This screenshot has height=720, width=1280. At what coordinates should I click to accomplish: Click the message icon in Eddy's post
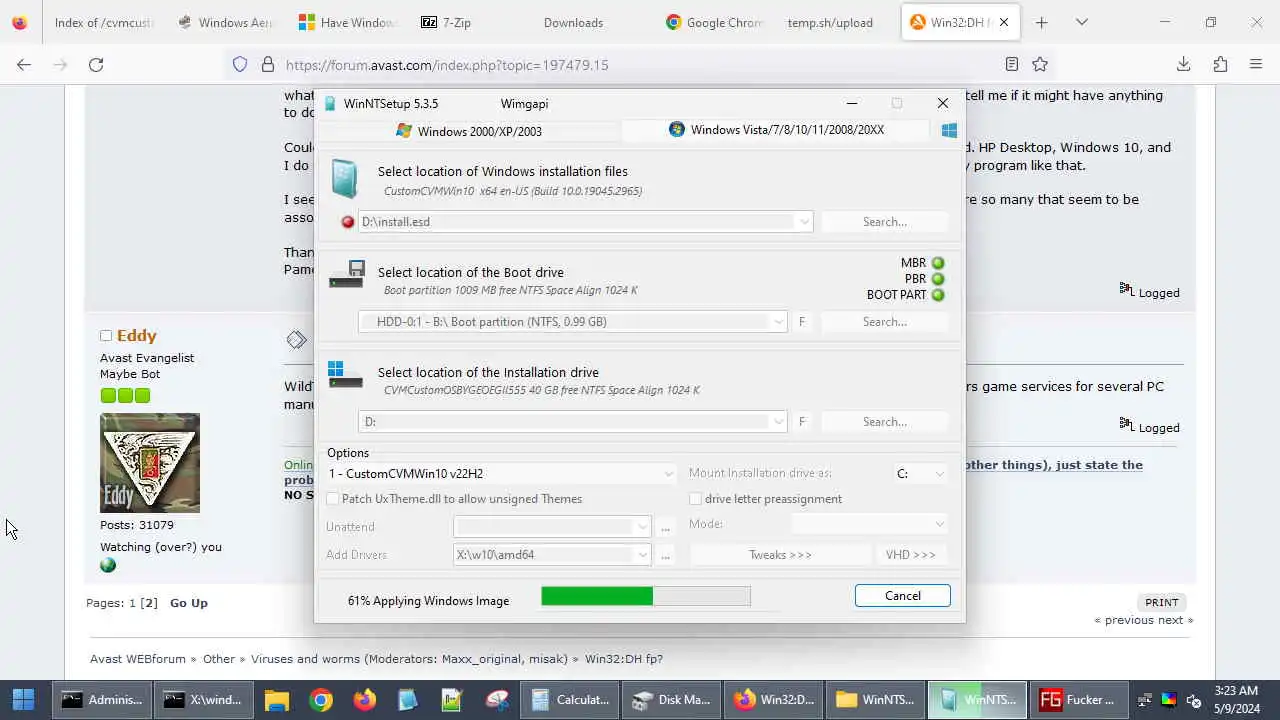click(296, 340)
